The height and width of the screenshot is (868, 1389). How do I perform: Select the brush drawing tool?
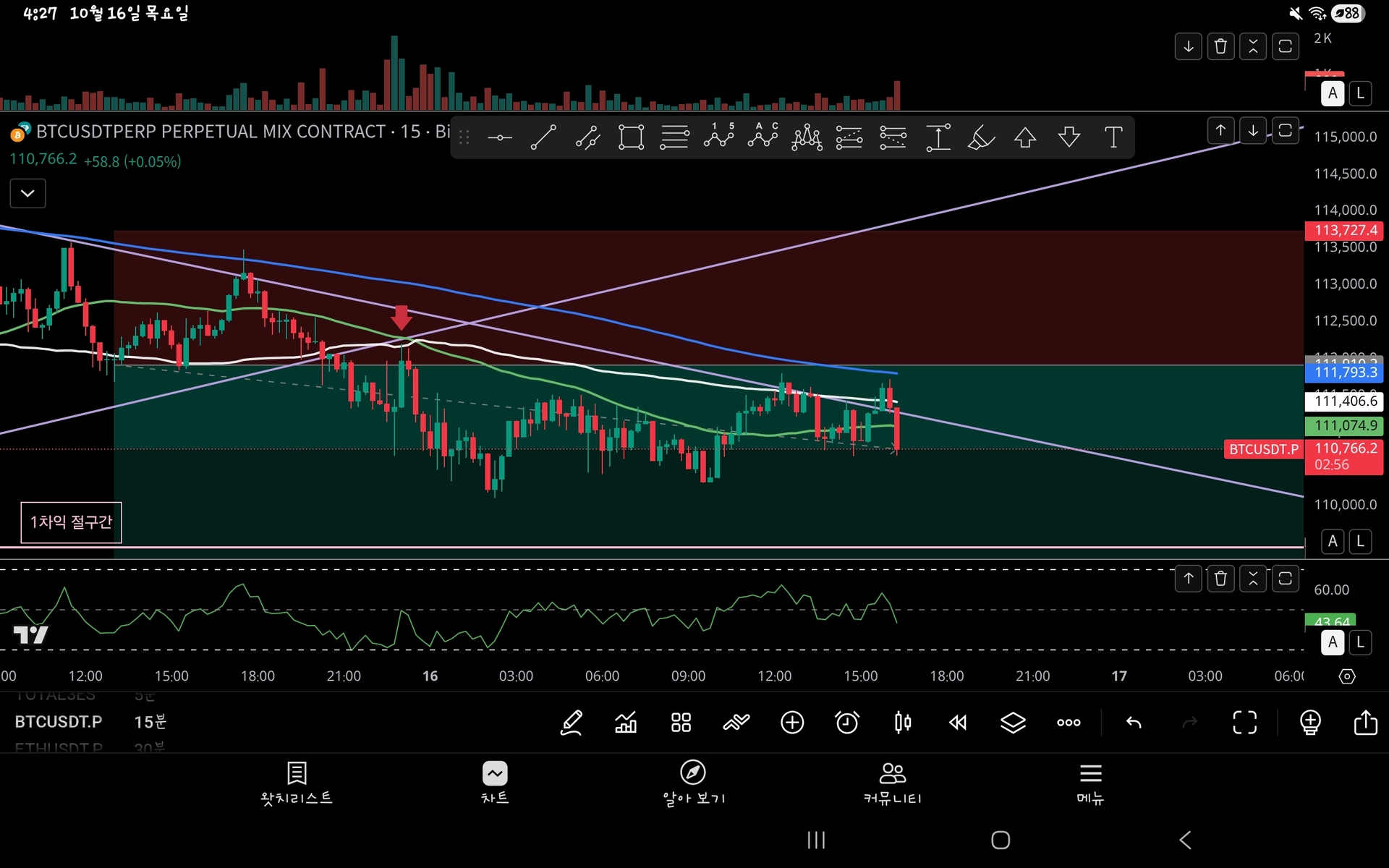coord(981,137)
